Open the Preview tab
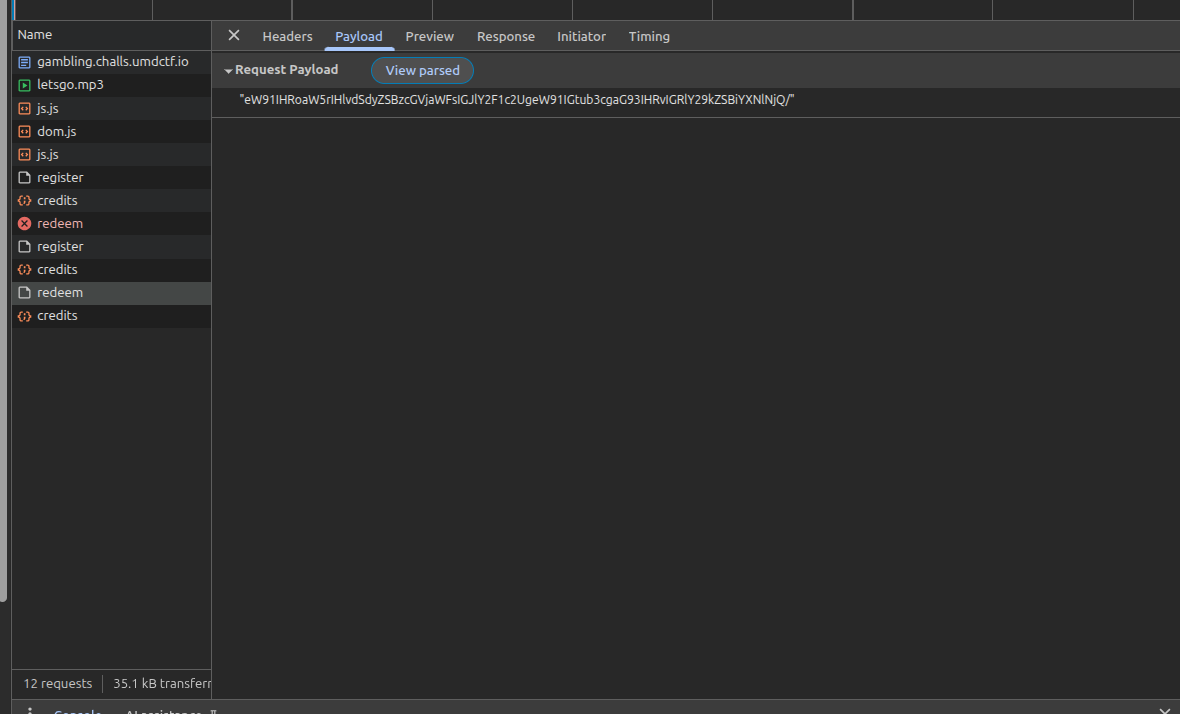This screenshot has width=1180, height=714. 429,36
